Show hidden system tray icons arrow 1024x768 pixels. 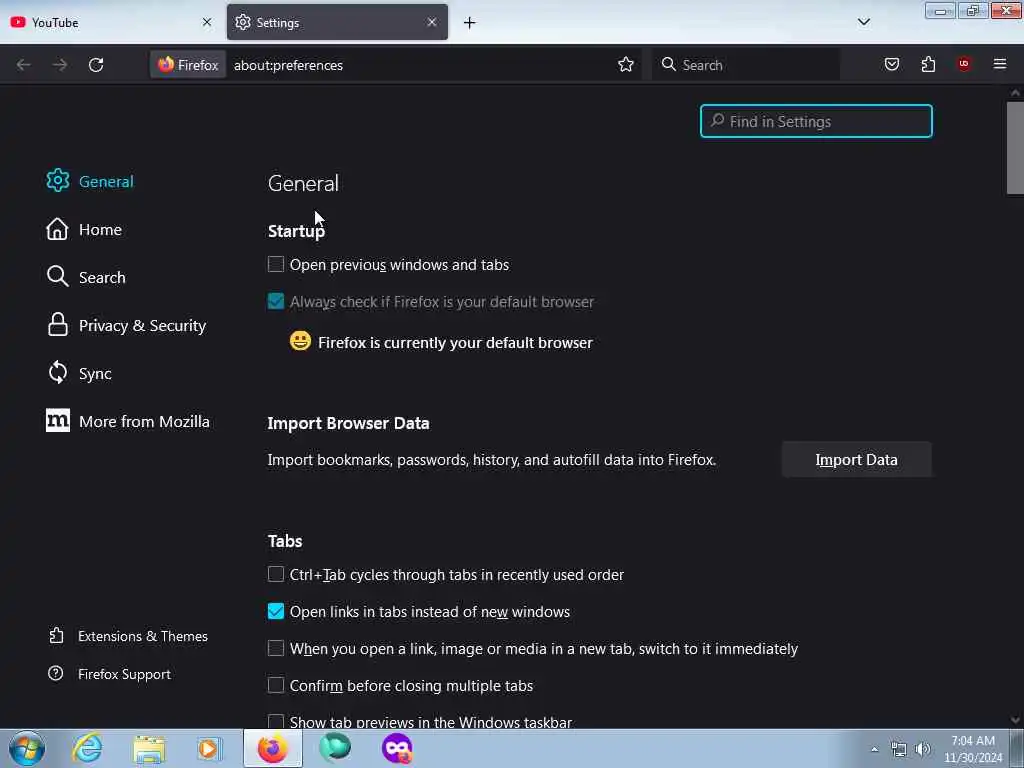point(874,749)
